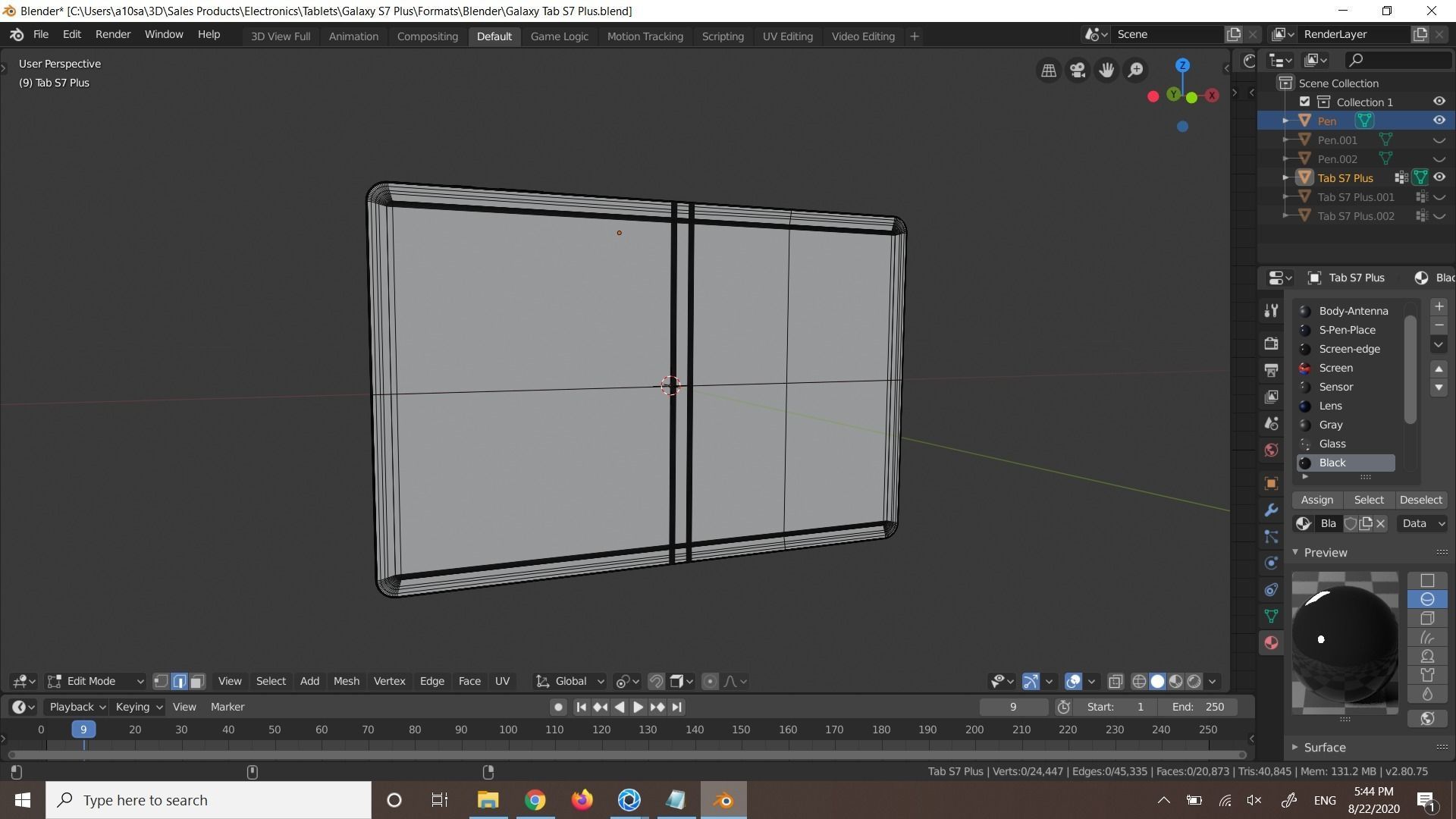Click the pan view hand icon

1106,71
